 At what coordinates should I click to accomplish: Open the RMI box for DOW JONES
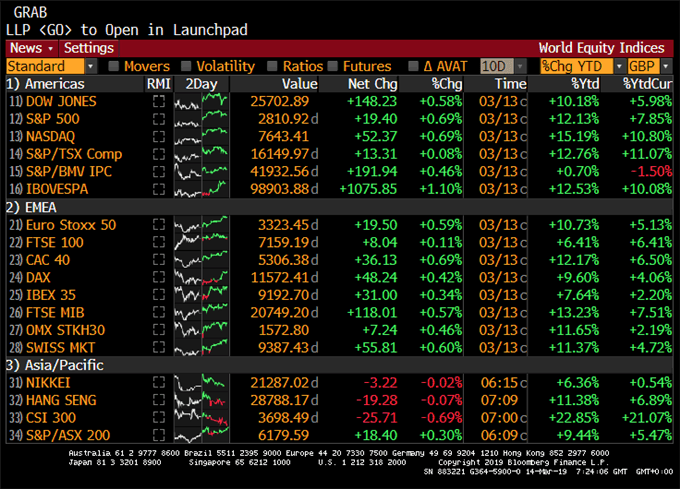point(159,101)
